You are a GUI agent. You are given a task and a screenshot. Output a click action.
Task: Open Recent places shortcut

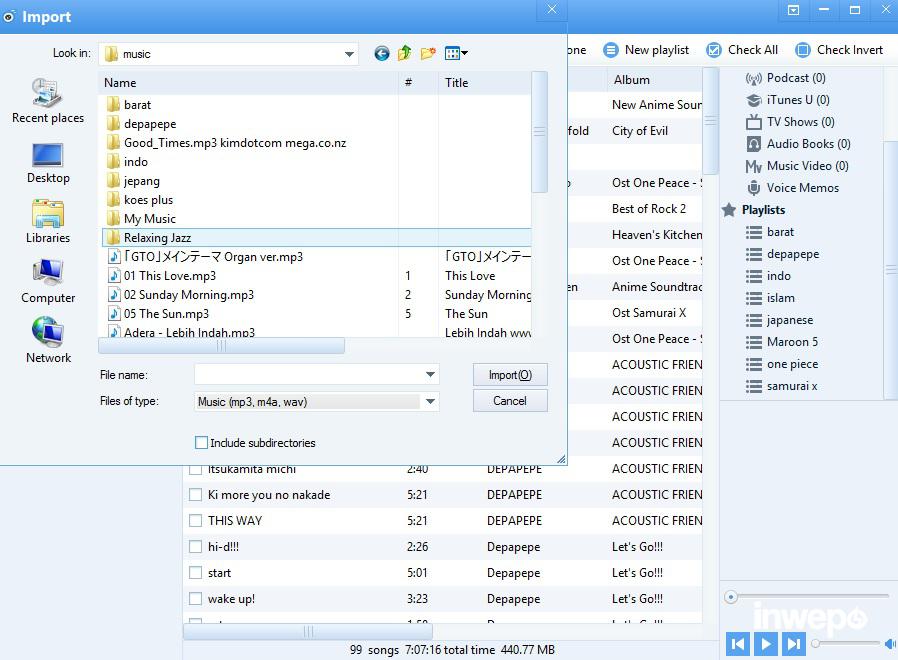[47, 101]
